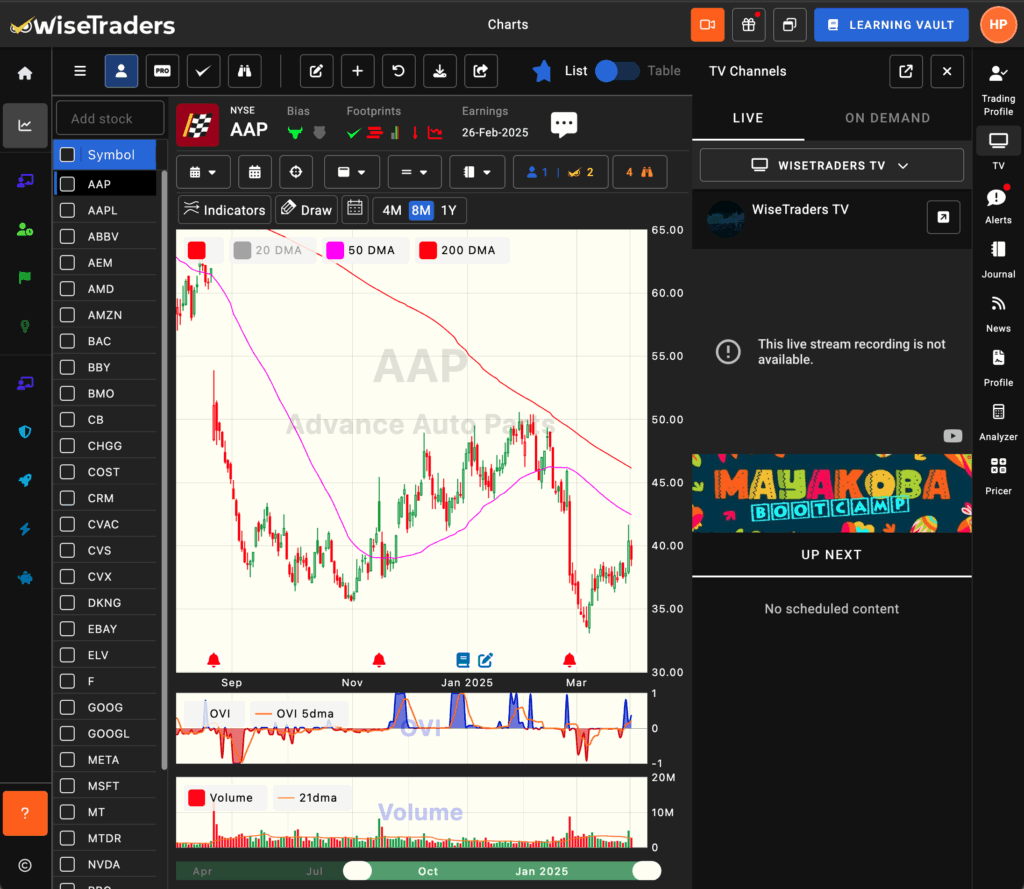Check the AAPL checkbox in stock list
1024x889 pixels.
(67, 211)
